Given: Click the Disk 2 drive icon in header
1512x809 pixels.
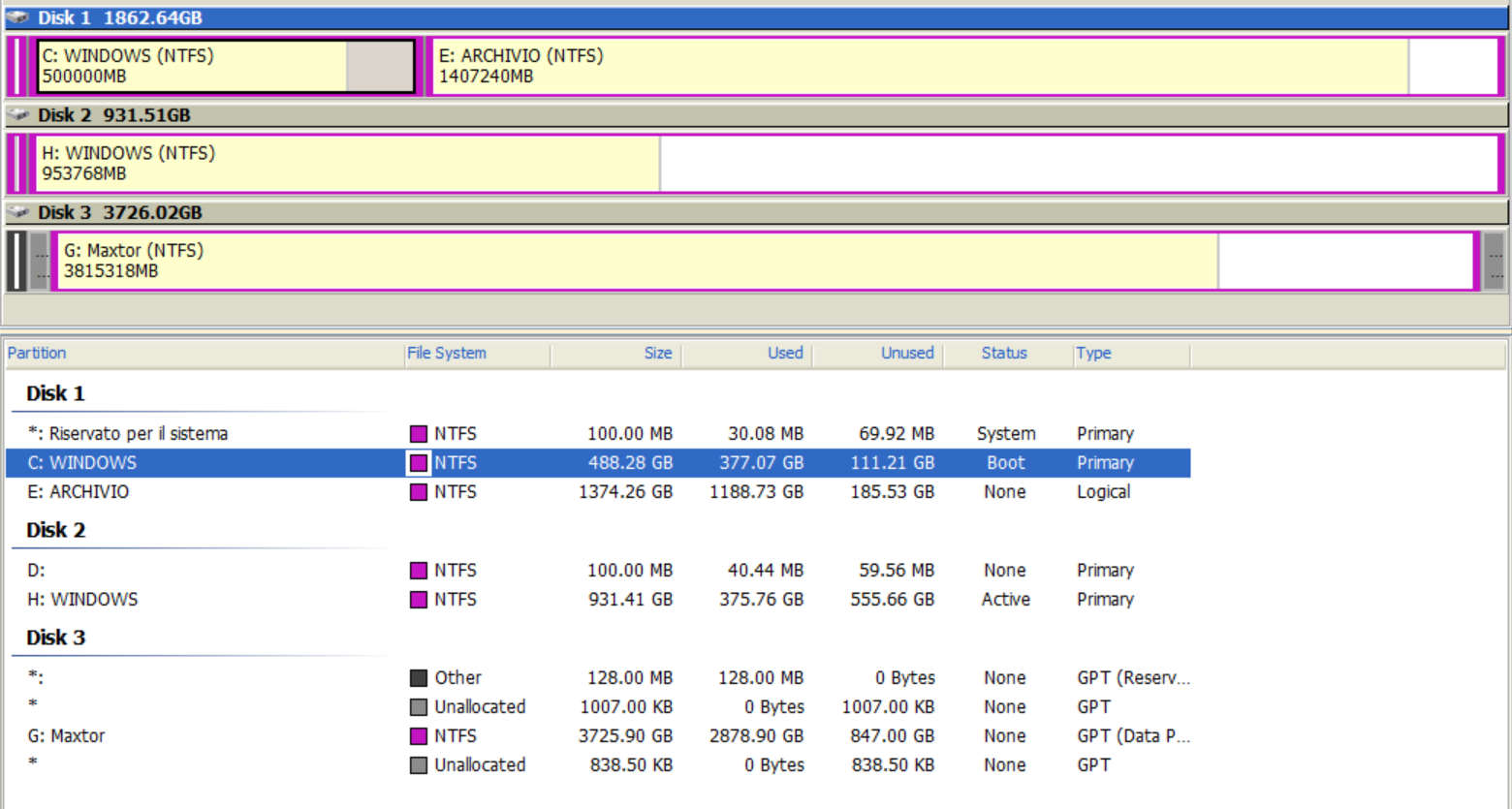Looking at the screenshot, I should [17, 115].
